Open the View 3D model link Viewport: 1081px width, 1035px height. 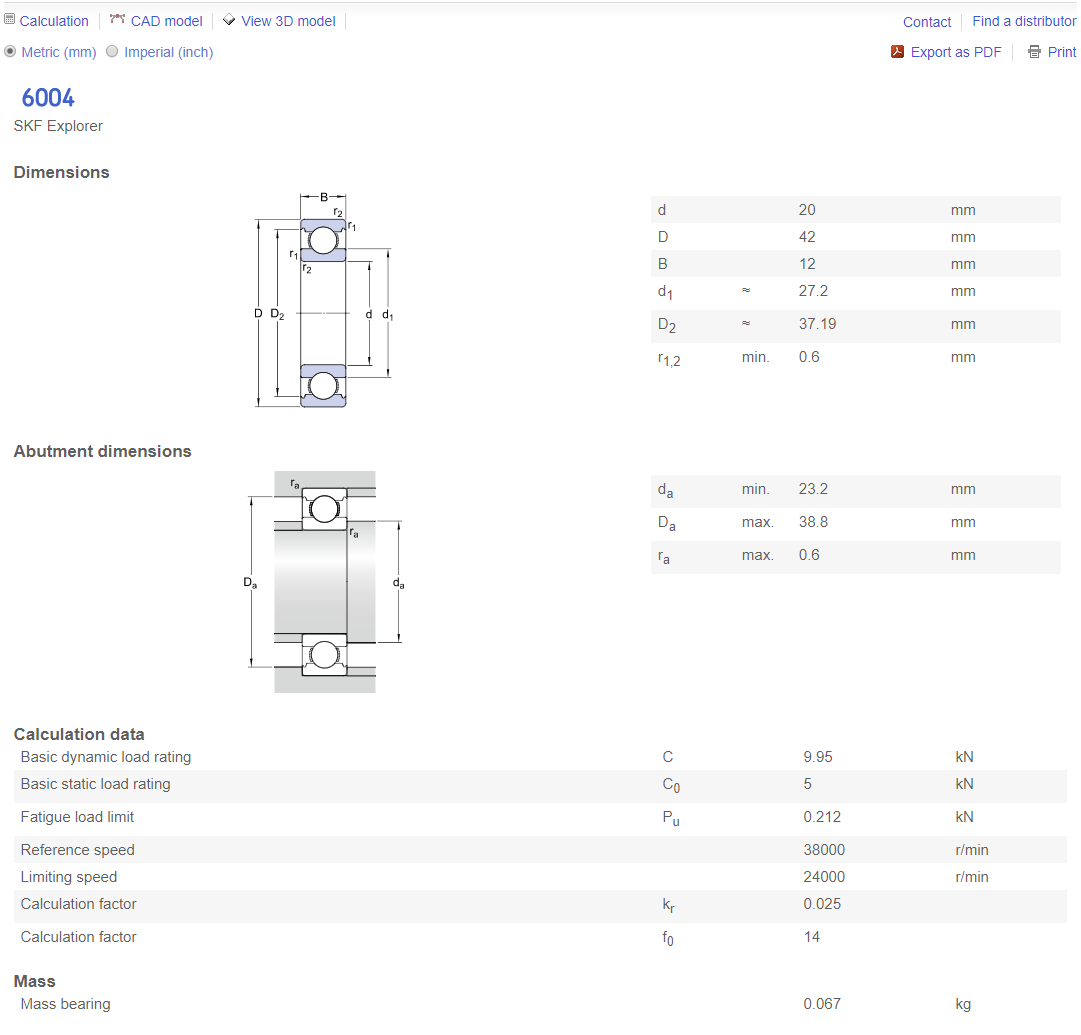[x=288, y=21]
